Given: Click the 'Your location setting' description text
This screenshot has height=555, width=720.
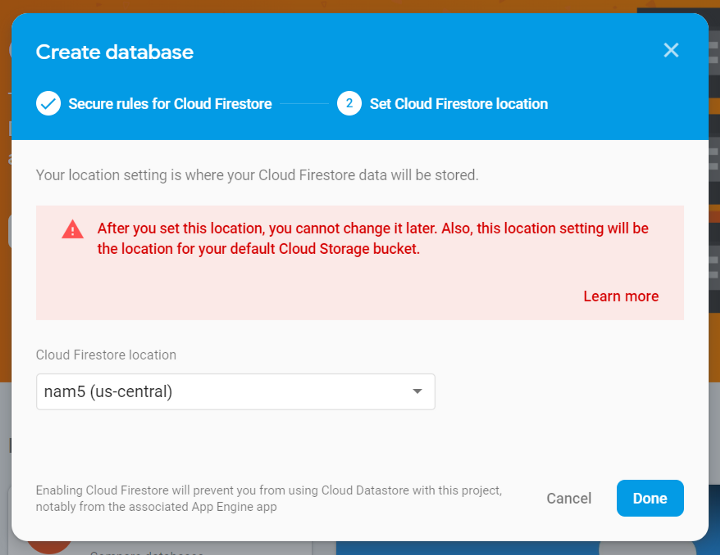Looking at the screenshot, I should point(257,175).
